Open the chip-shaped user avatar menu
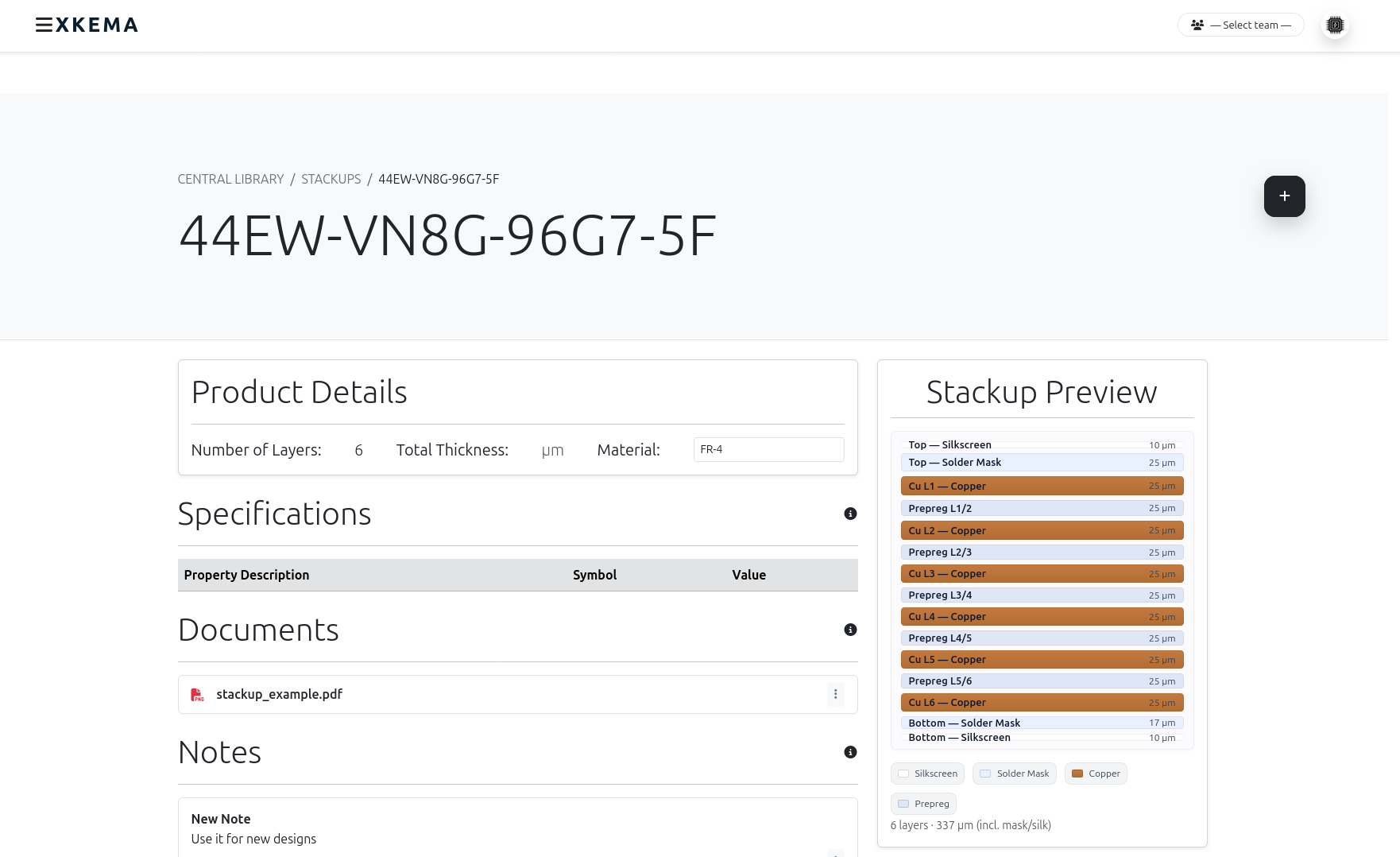 coord(1335,25)
